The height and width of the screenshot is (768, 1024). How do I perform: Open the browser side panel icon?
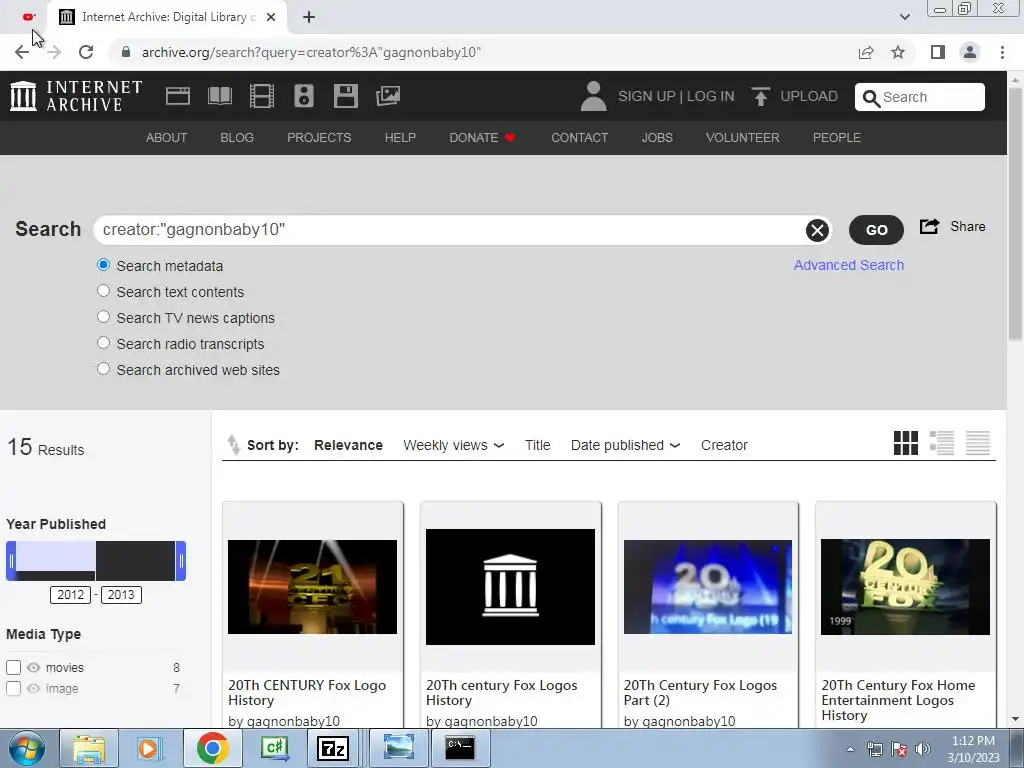point(938,52)
